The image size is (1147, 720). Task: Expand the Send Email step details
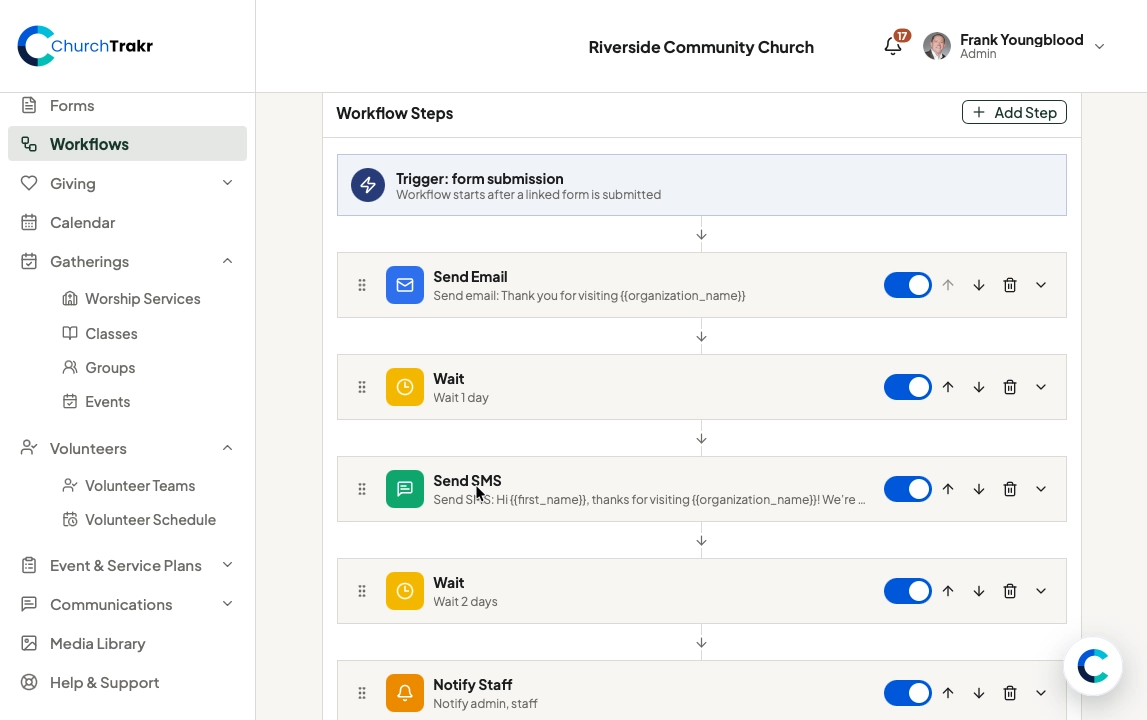click(1041, 285)
